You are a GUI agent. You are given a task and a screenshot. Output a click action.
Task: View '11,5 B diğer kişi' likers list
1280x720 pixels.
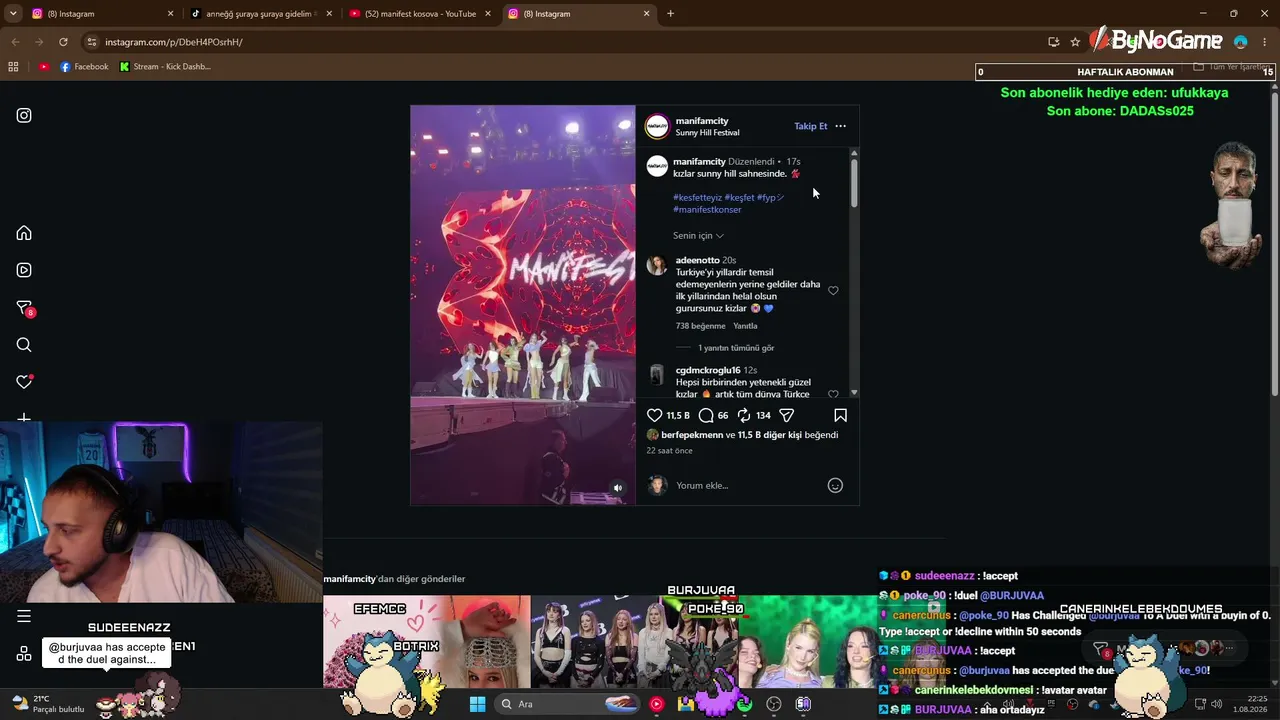tap(770, 435)
